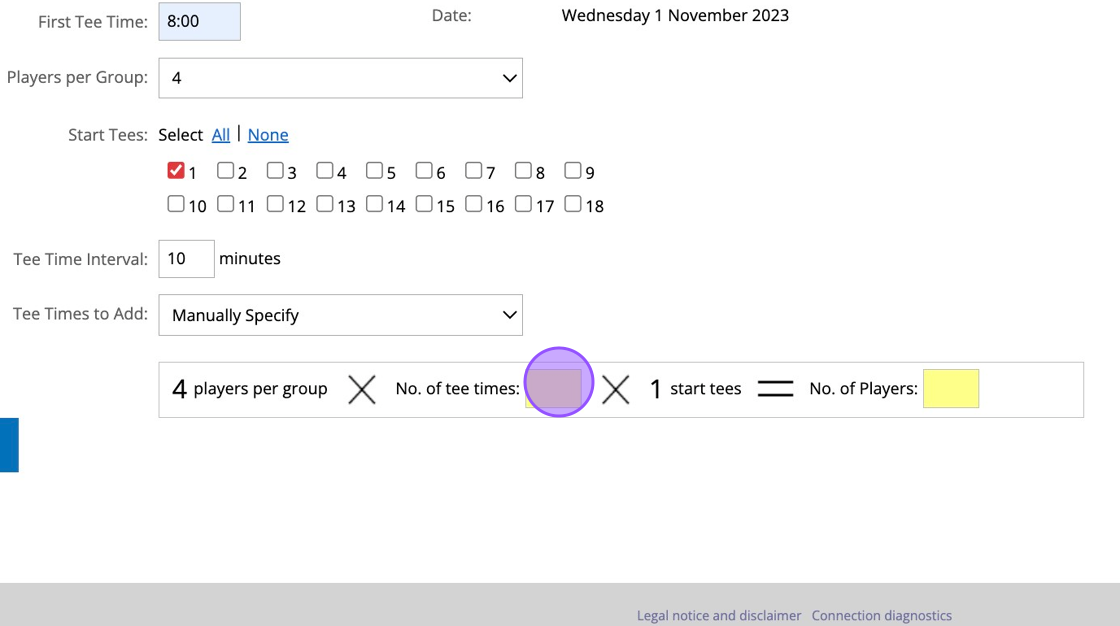Focus the Tee Time Interval minutes field
The height and width of the screenshot is (626, 1120).
coord(186,259)
